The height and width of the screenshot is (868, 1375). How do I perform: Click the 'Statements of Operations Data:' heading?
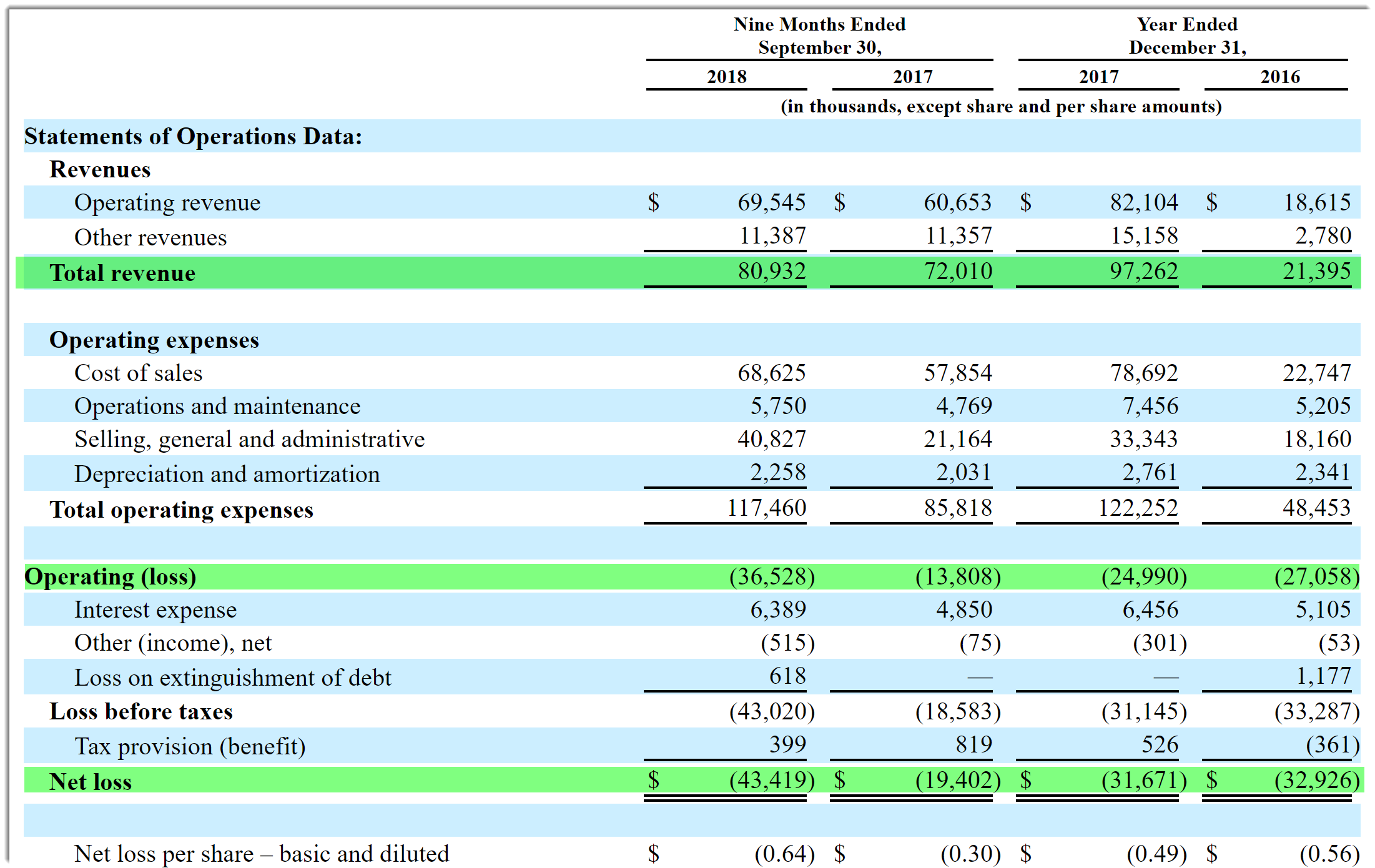click(193, 136)
